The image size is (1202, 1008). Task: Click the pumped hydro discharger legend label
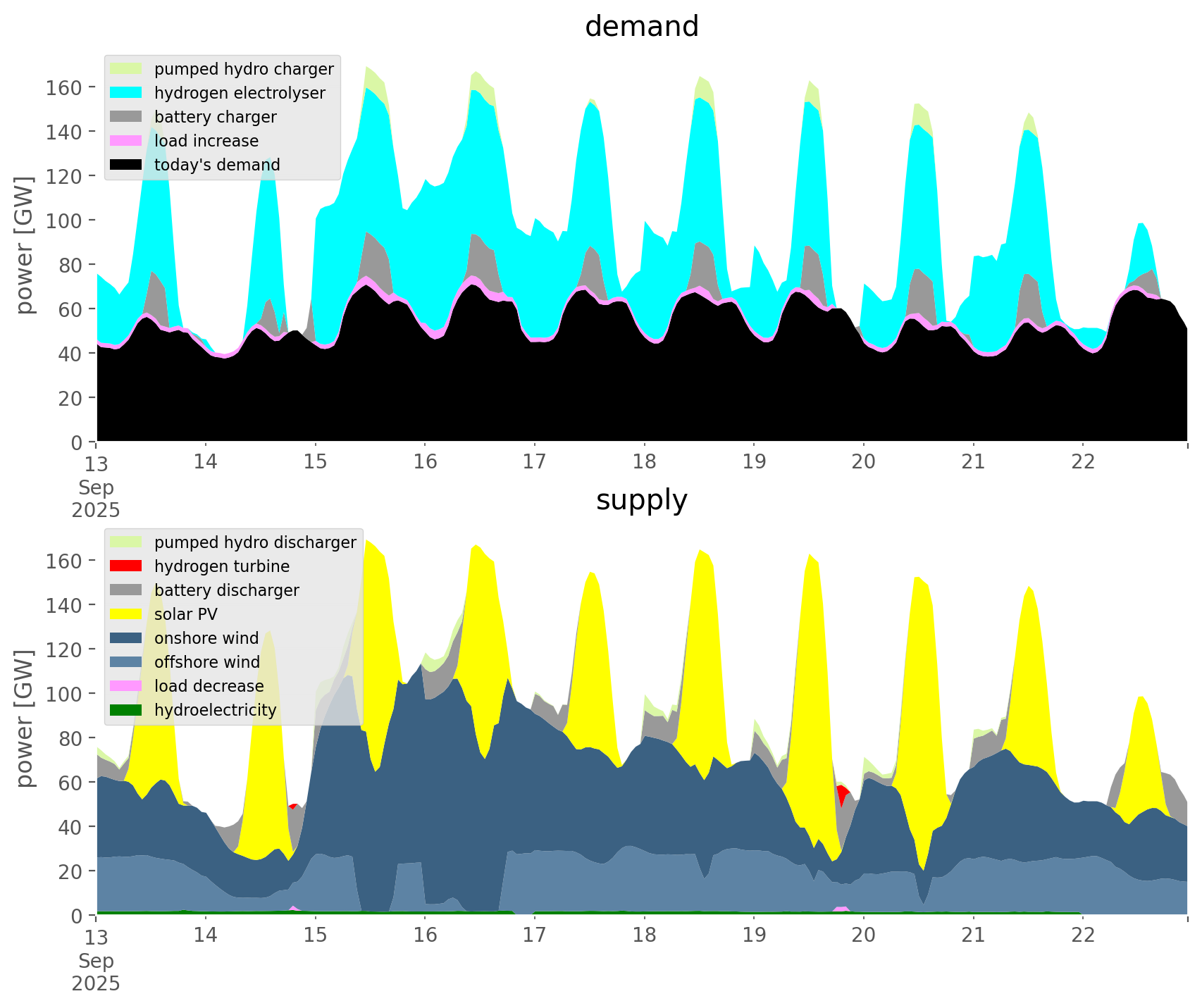(255, 542)
